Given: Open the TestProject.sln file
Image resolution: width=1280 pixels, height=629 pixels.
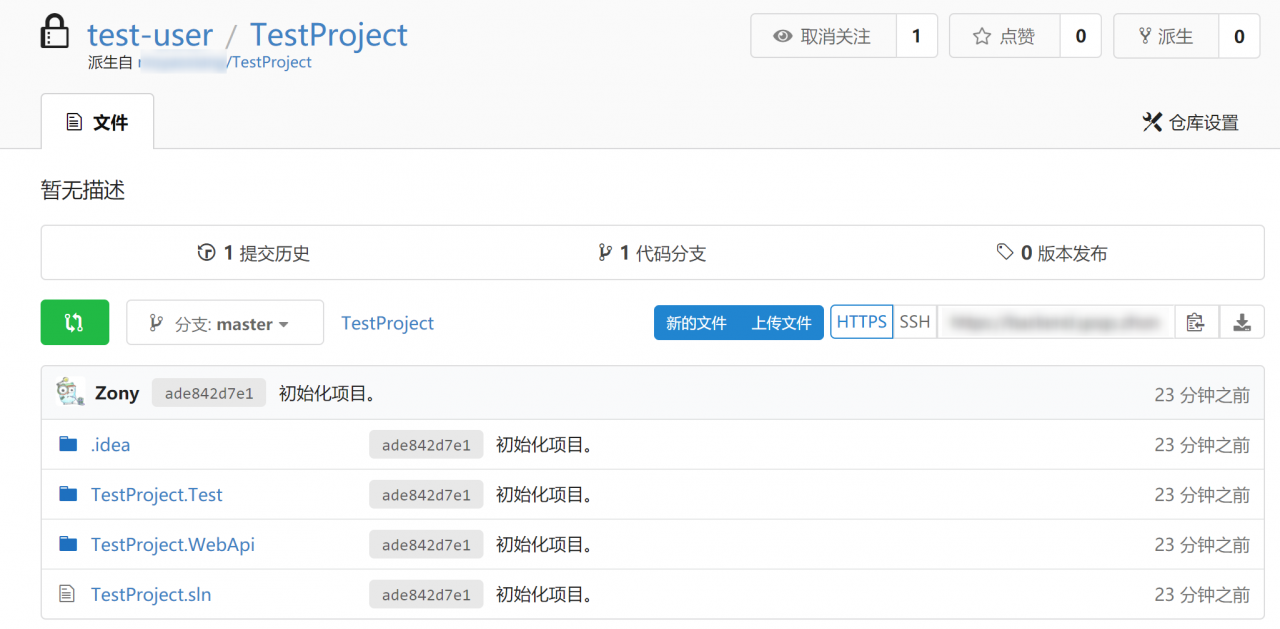Looking at the screenshot, I should [x=151, y=595].
